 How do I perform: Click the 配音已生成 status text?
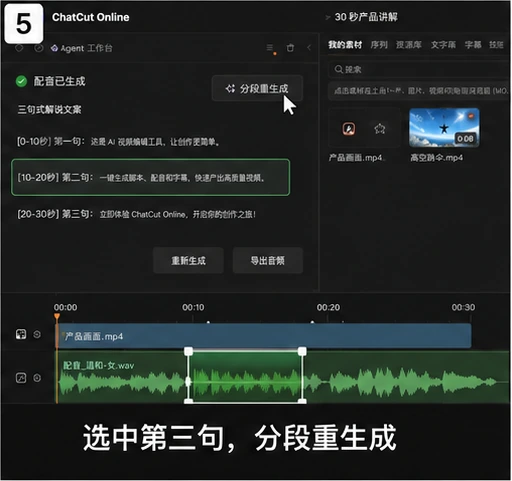pyautogui.click(x=59, y=81)
